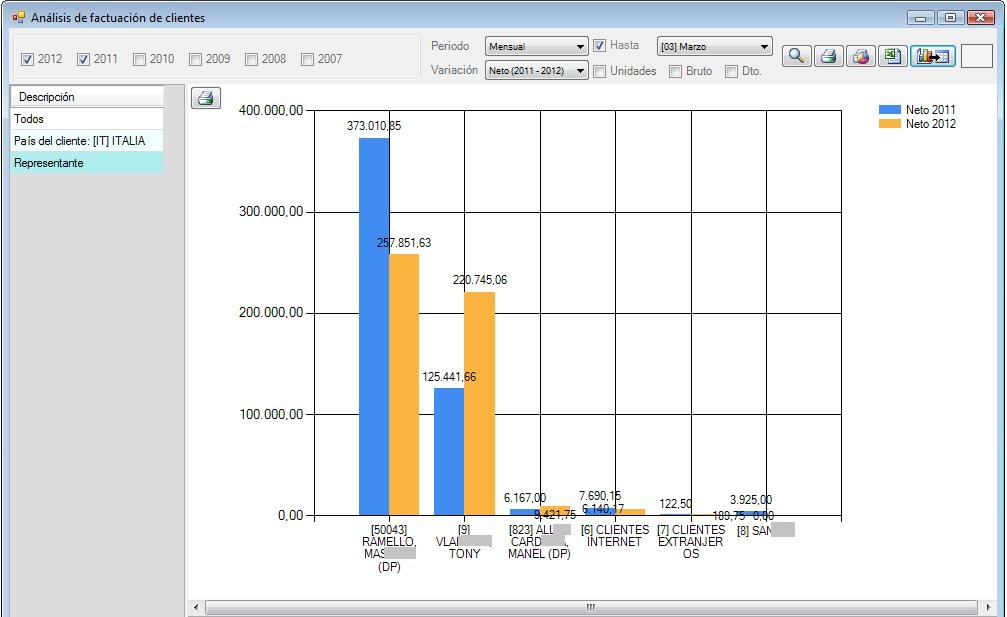This screenshot has width=1007, height=617.
Task: Open the Periodo Mensual dropdown
Action: tap(537, 47)
